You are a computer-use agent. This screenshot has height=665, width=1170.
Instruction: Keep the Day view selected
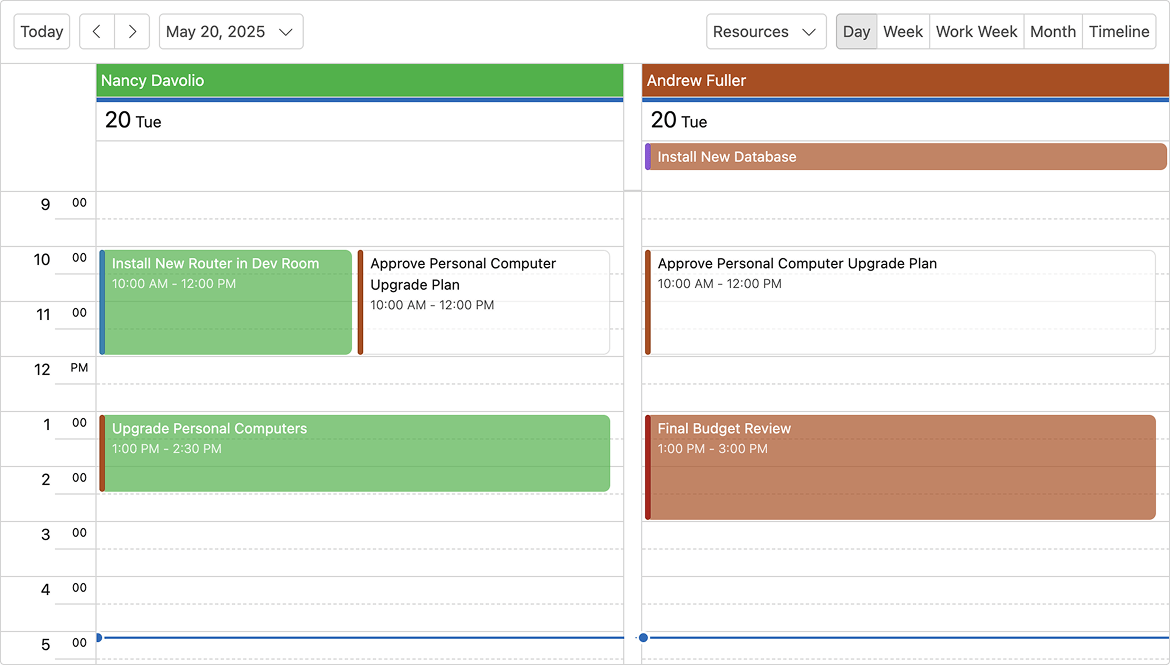pyautogui.click(x=856, y=31)
